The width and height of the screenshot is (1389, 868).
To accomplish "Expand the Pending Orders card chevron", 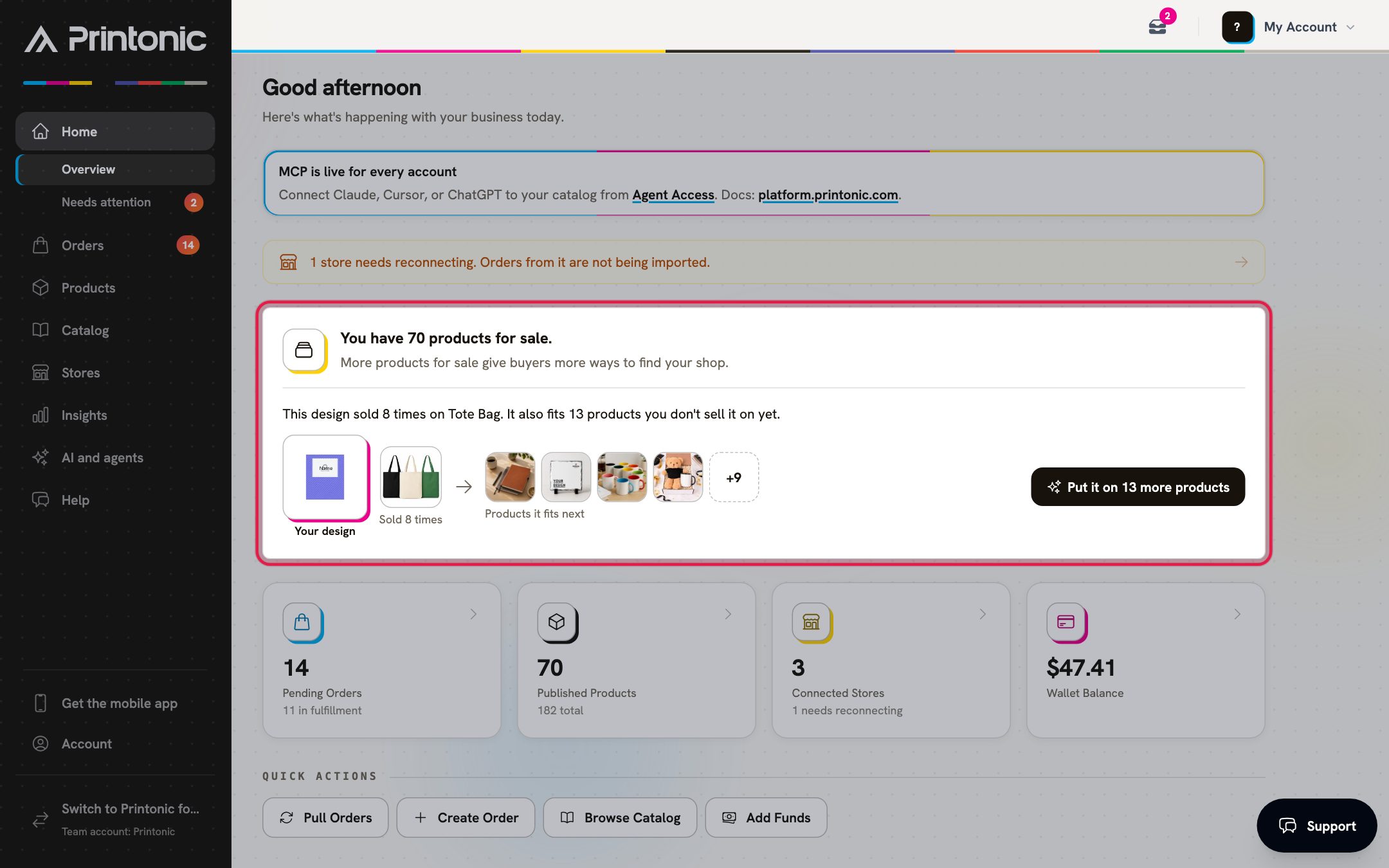I will click(x=473, y=614).
